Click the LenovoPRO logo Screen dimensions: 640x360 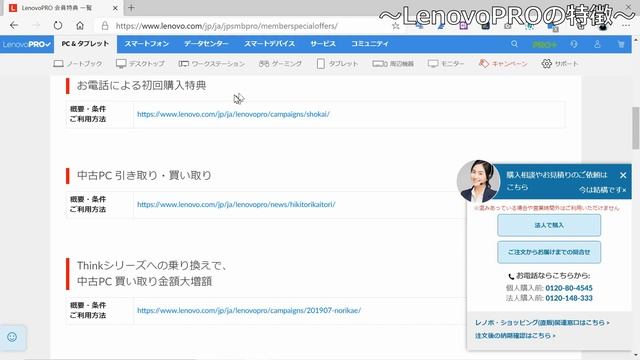click(x=27, y=44)
